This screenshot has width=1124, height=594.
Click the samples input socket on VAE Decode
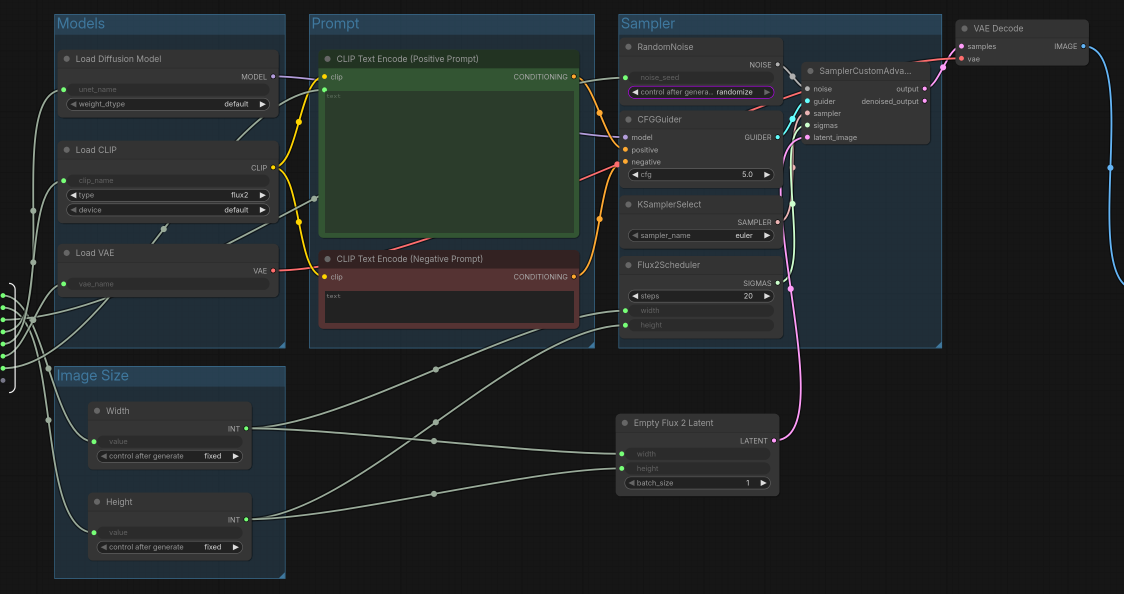click(961, 47)
